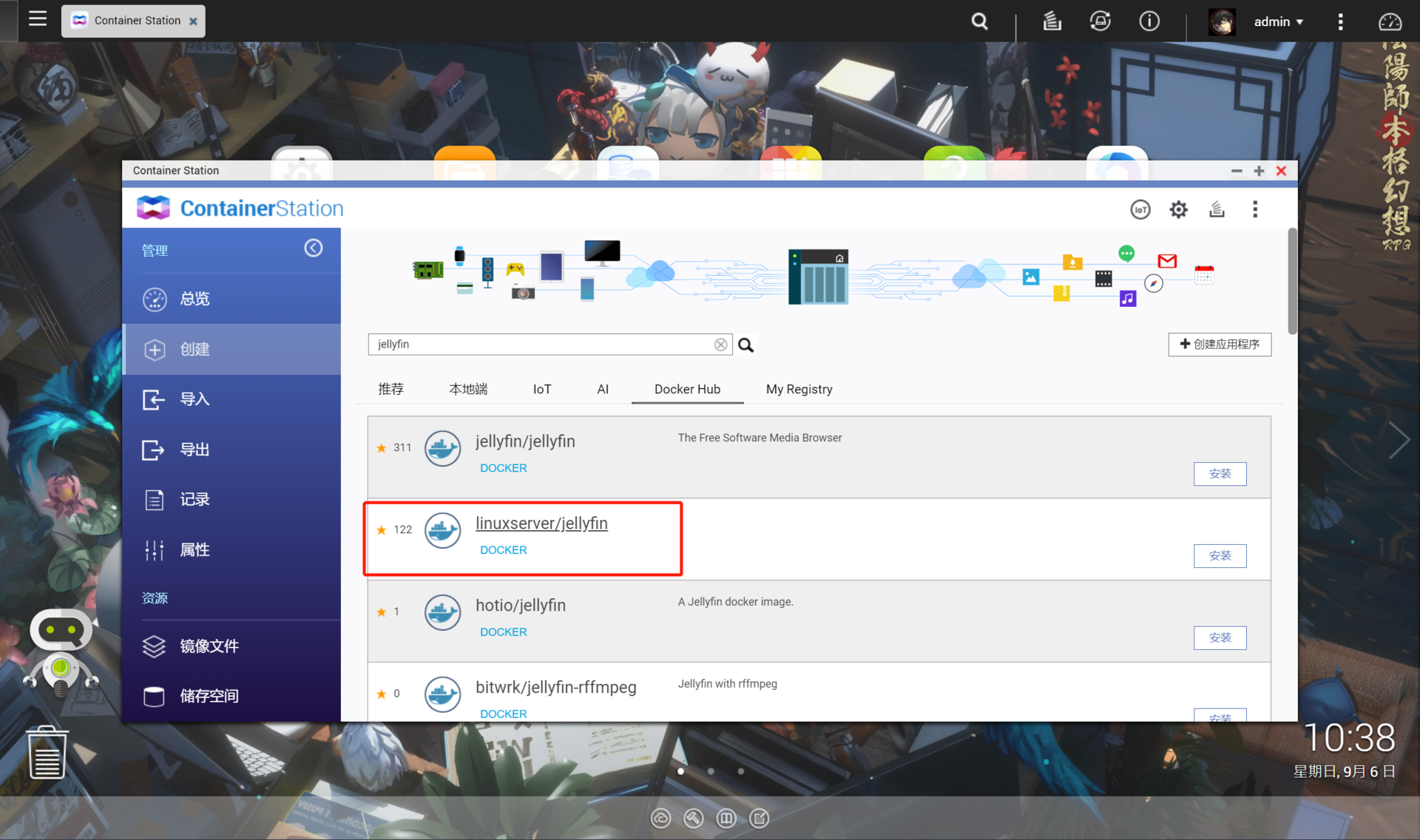The width and height of the screenshot is (1420, 840).
Task: Open the 总览 overview page
Action: click(195, 299)
